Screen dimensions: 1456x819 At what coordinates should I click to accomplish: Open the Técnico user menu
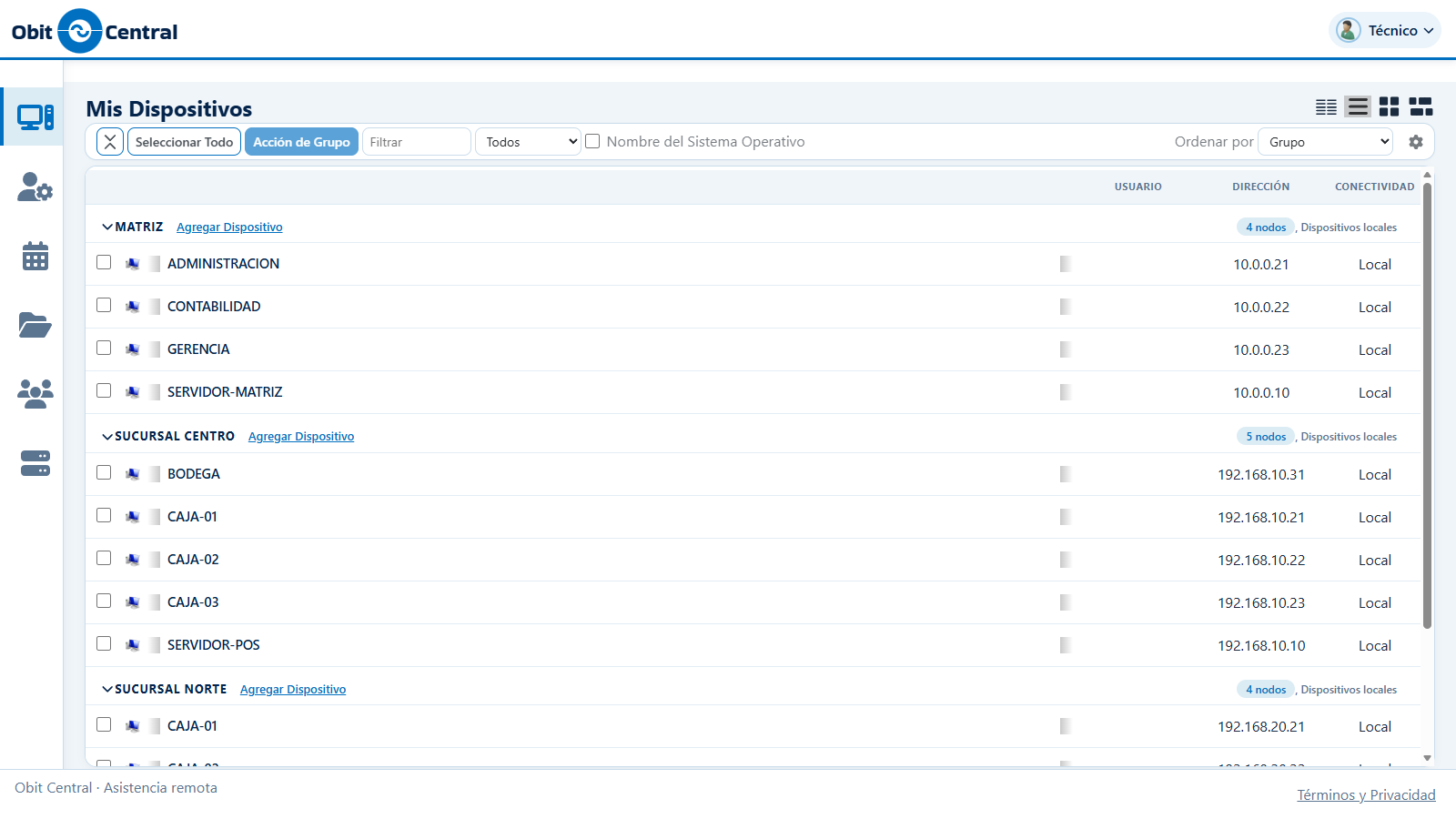point(1385,30)
